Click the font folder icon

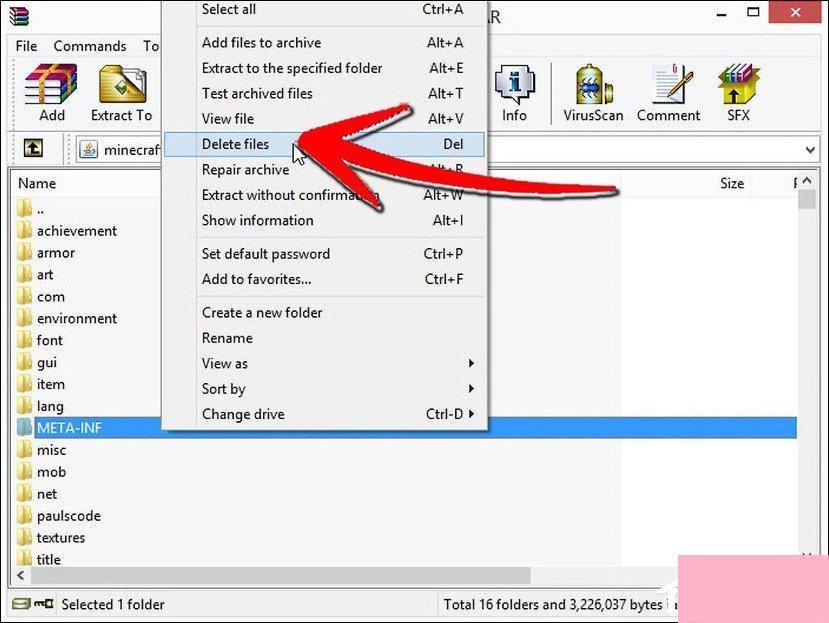24,340
